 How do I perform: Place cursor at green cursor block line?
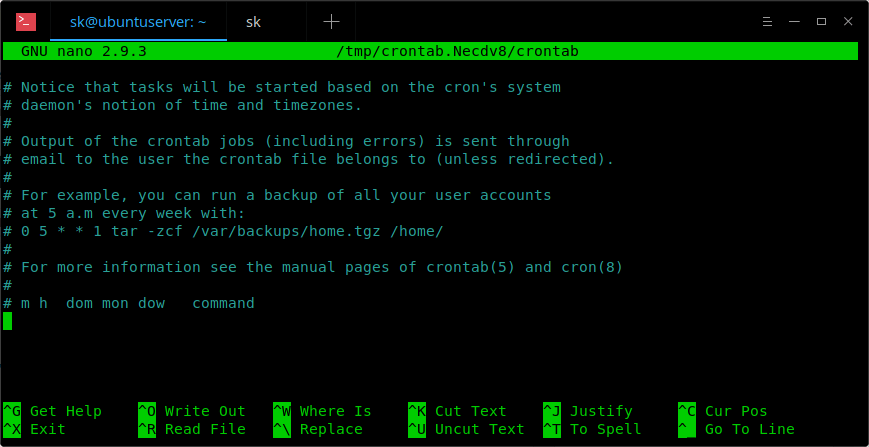click(7, 321)
